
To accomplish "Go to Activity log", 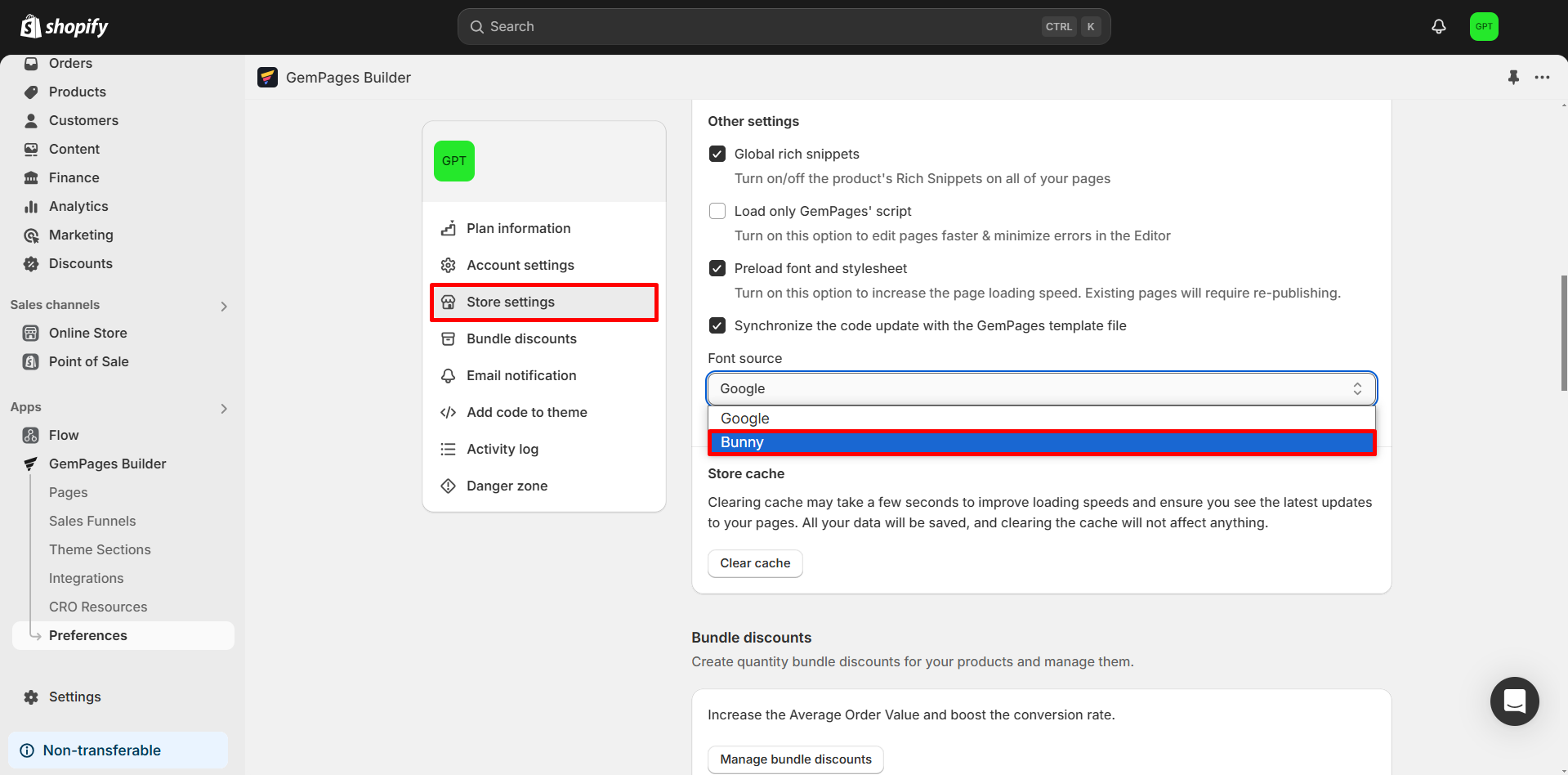I will (502, 450).
